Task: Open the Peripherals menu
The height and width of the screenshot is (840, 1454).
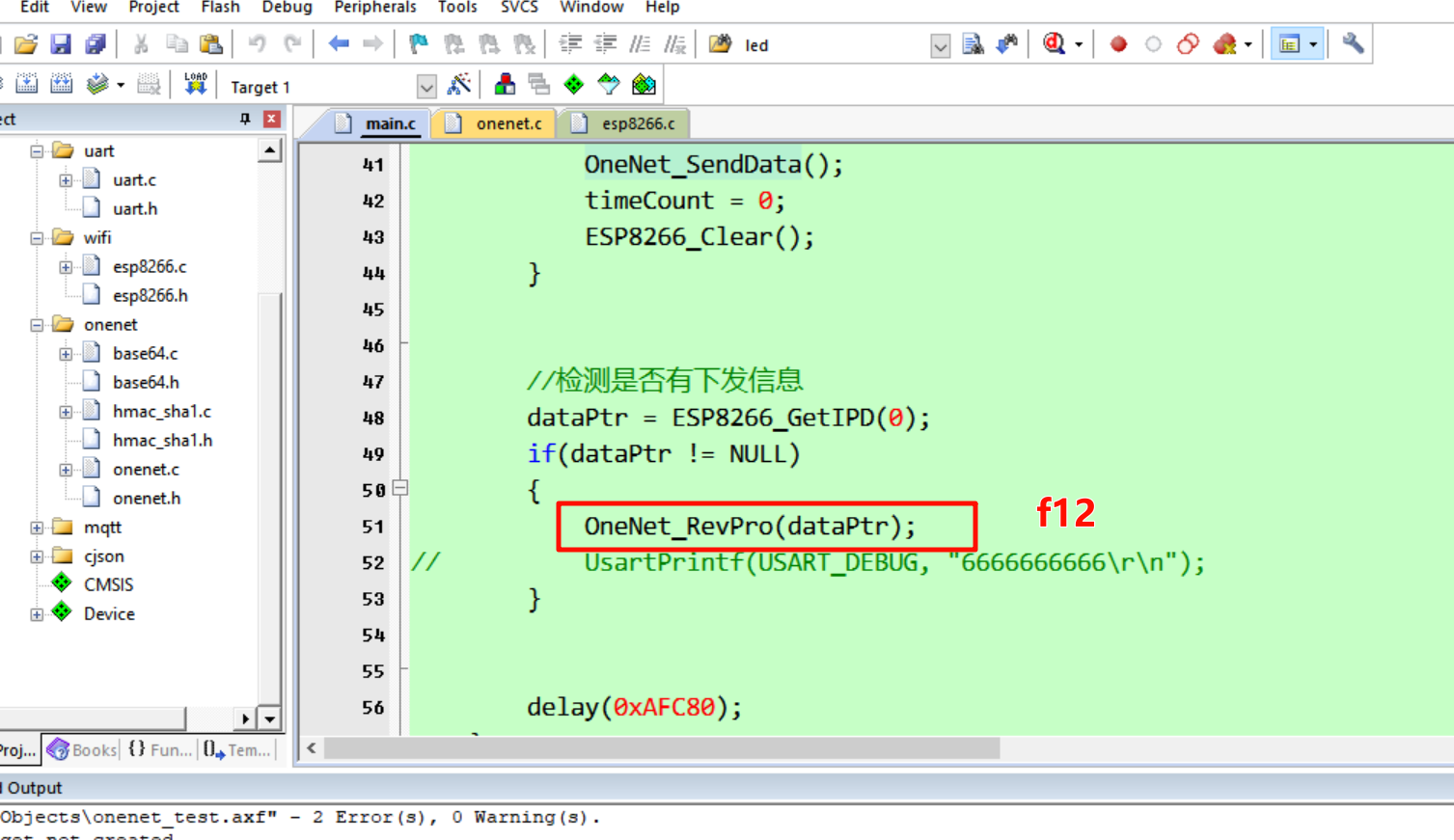Action: 375,7
